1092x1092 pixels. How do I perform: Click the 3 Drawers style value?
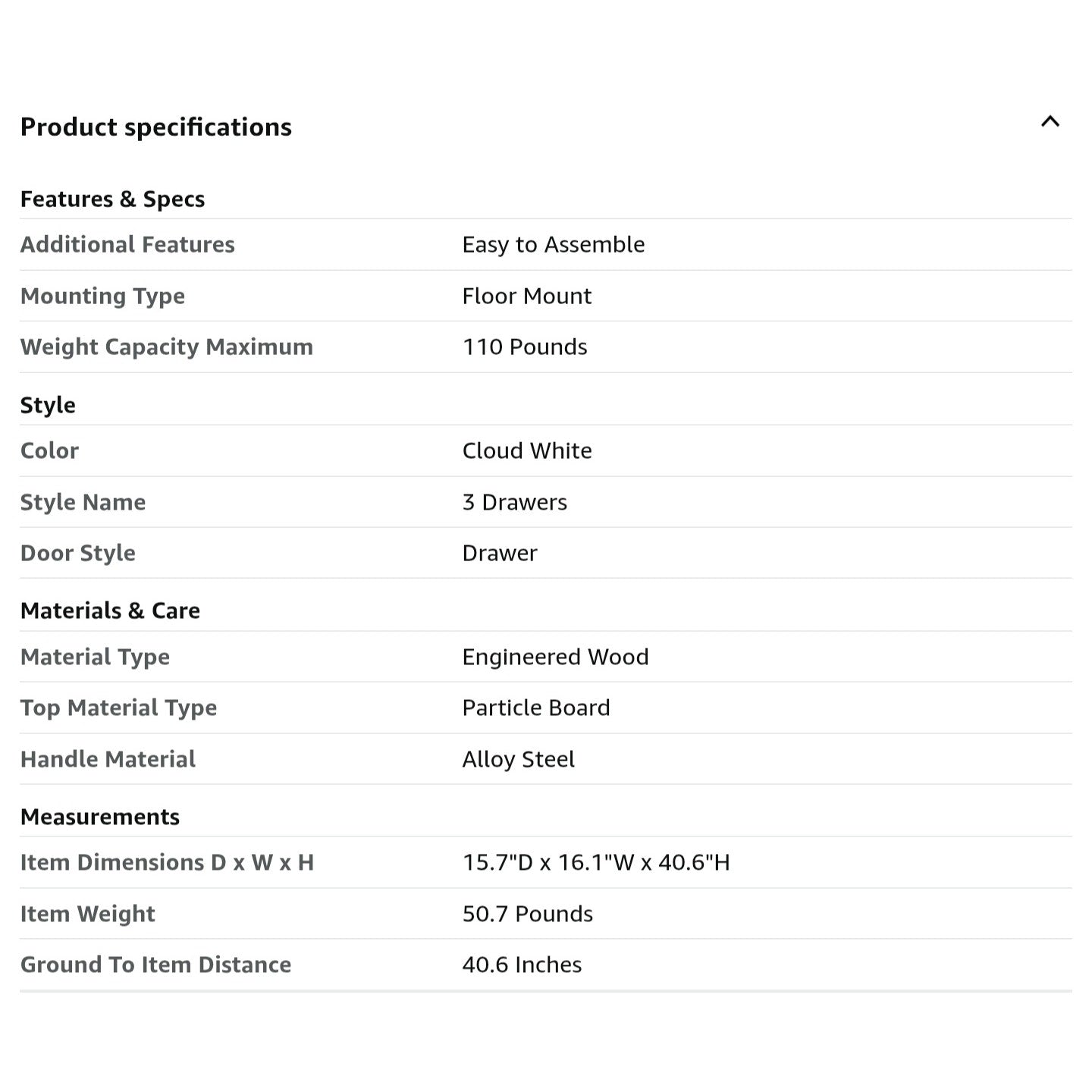coord(514,502)
